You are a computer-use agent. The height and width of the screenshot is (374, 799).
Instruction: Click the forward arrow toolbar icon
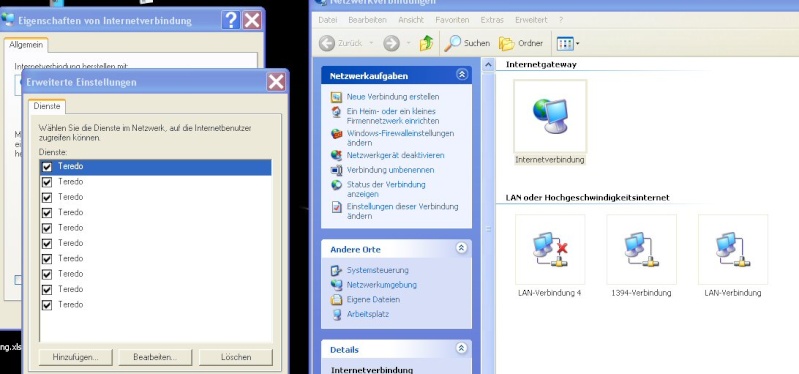point(391,43)
